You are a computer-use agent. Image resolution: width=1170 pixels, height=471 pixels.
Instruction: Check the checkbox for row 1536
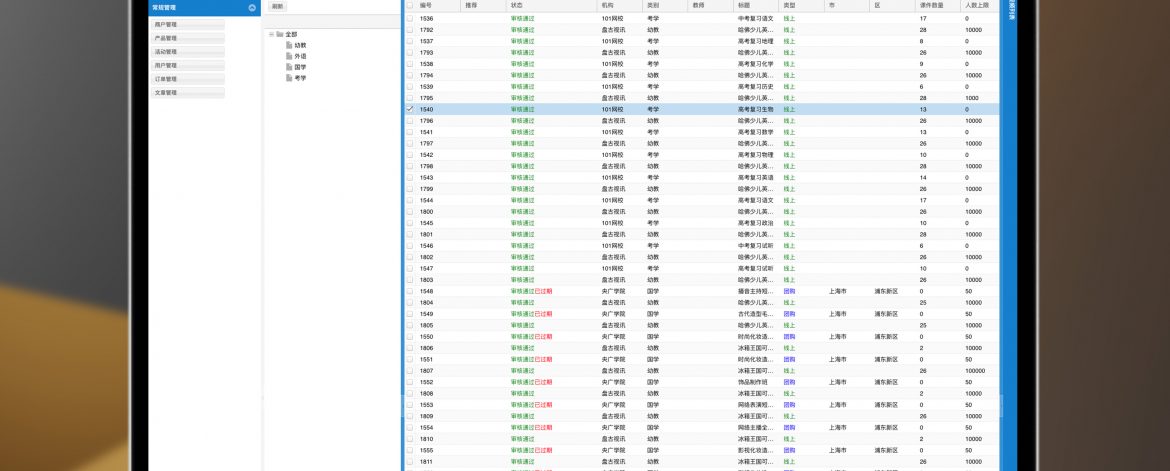tap(410, 18)
